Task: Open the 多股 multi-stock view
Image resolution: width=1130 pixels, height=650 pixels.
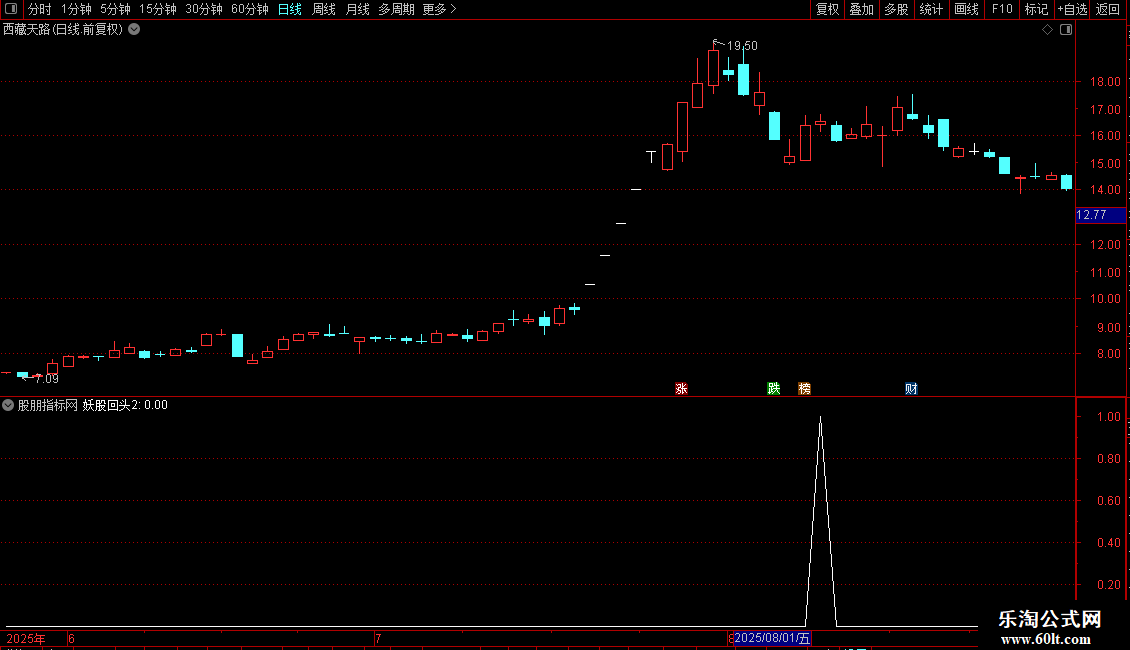Action: (896, 9)
